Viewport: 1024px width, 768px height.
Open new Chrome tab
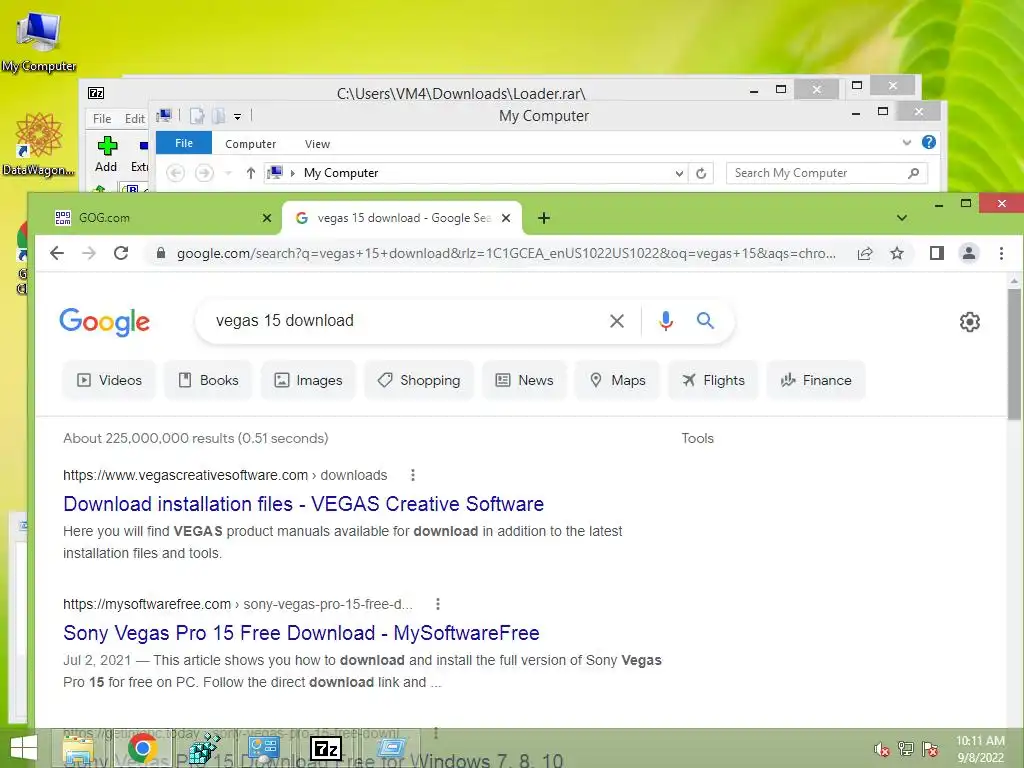(543, 218)
